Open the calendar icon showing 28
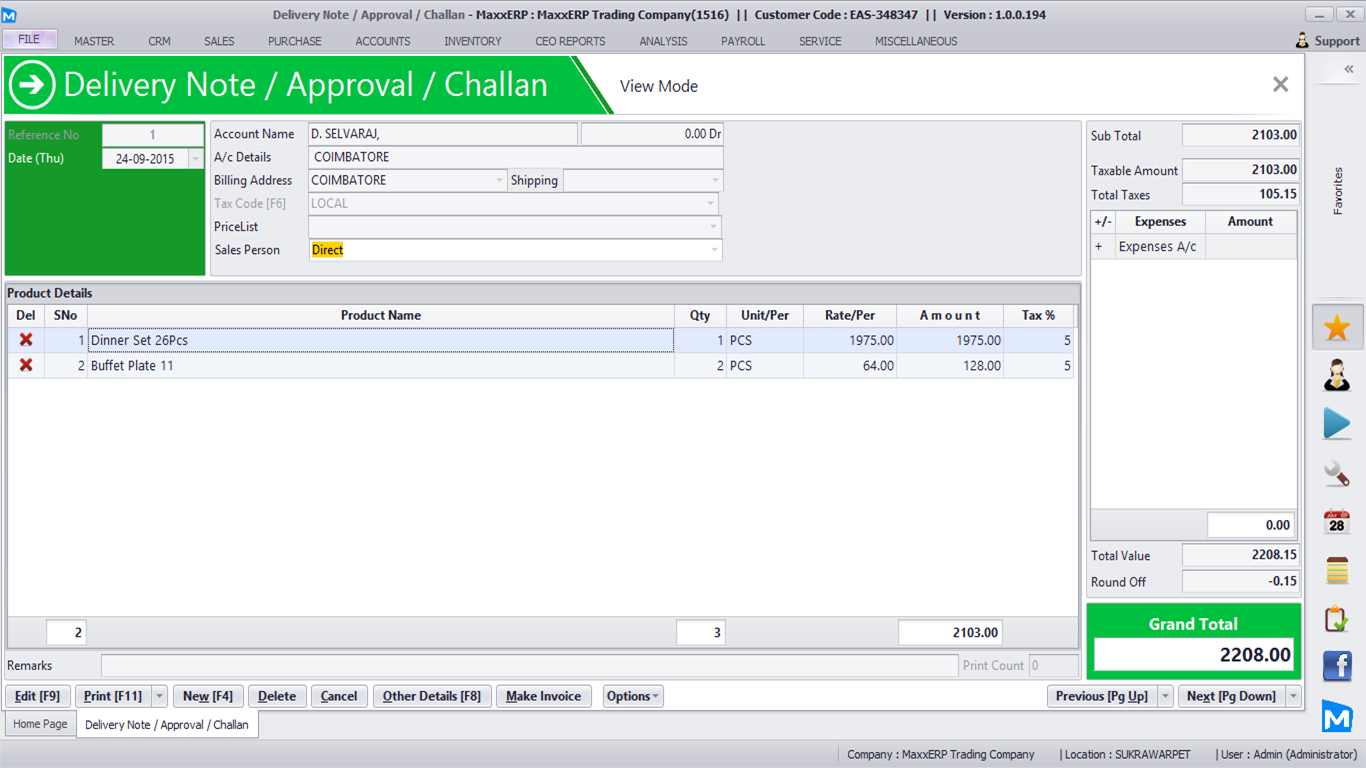Screen dimensions: 1366x768 tap(1337, 522)
